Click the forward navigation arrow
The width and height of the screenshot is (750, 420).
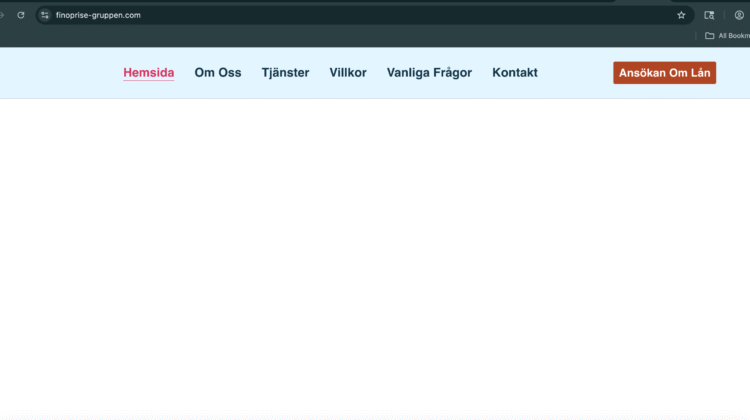pos(3,15)
